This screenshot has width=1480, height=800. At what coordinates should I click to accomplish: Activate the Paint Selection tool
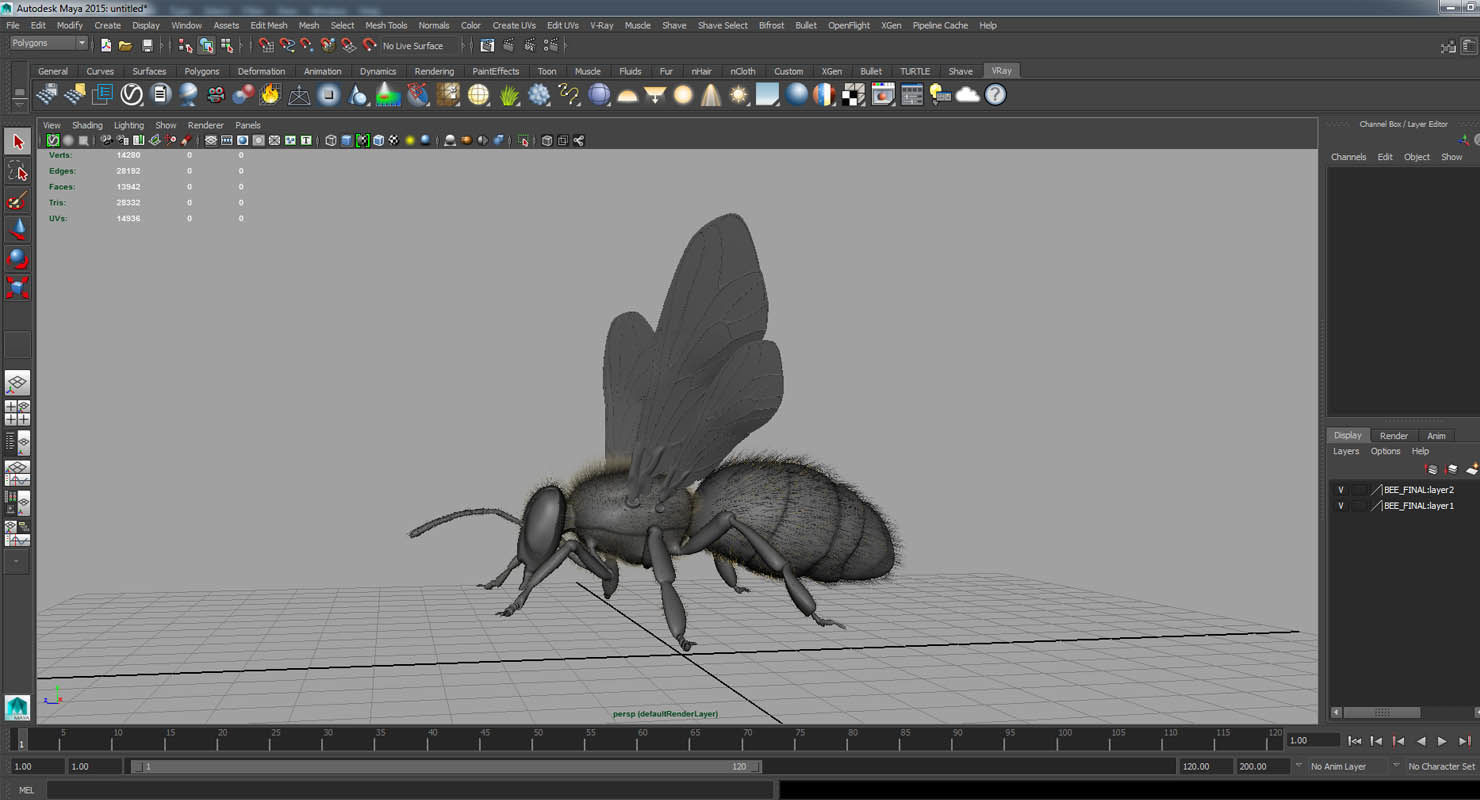click(17, 200)
